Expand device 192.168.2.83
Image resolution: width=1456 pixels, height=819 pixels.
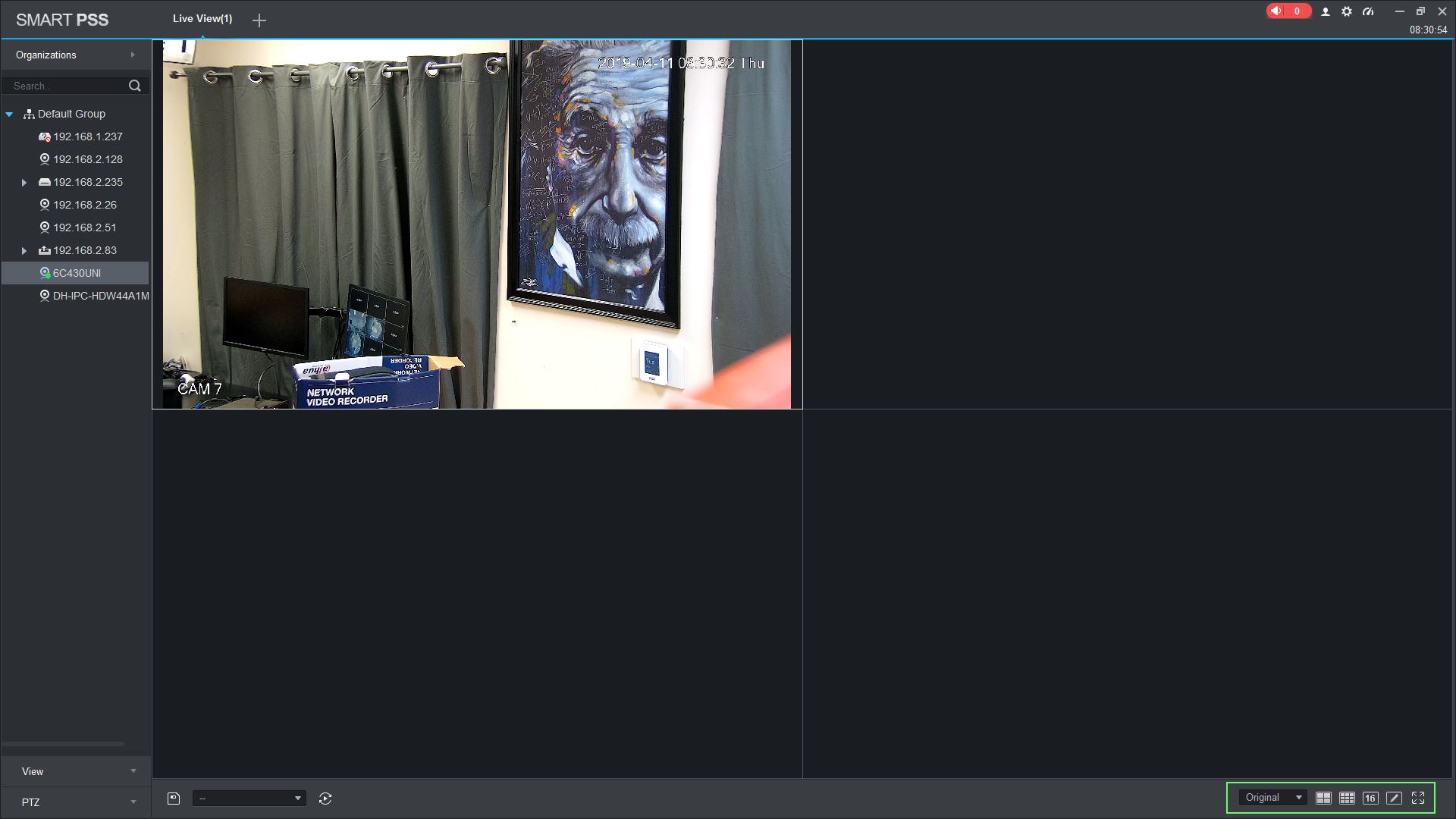[x=24, y=251]
